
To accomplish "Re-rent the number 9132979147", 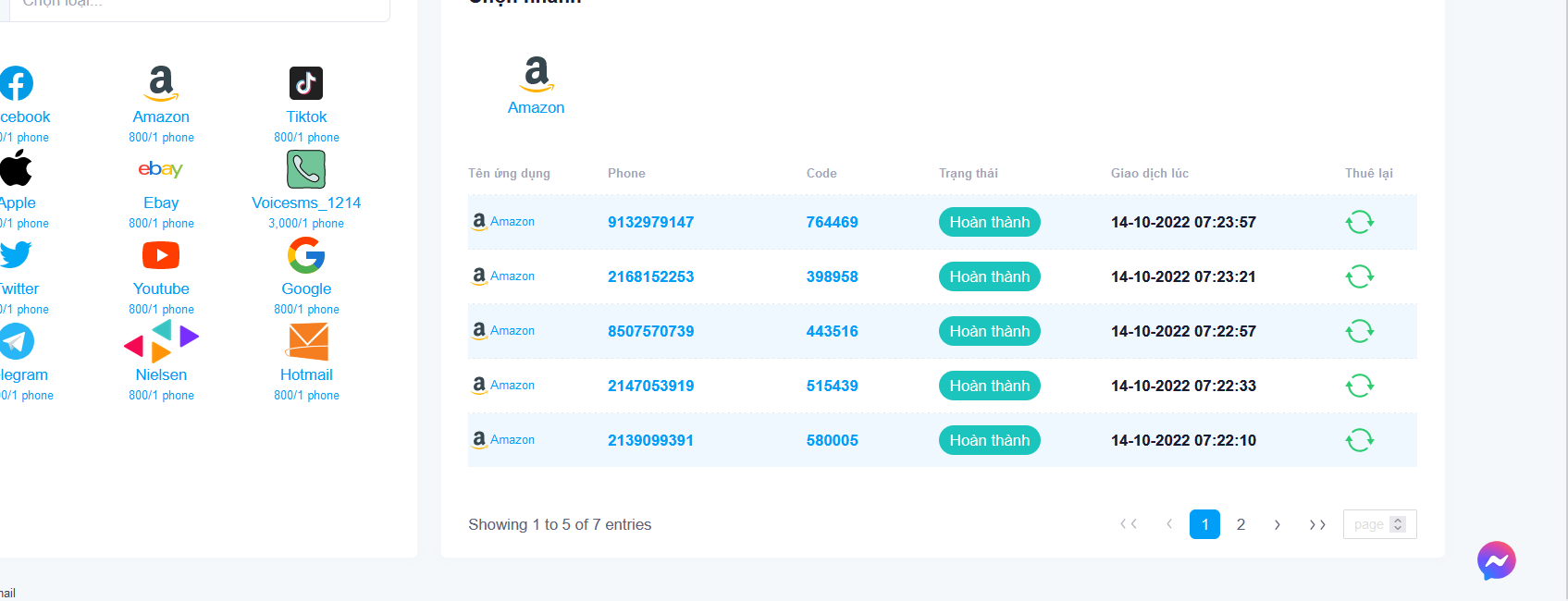I will tap(1359, 222).
